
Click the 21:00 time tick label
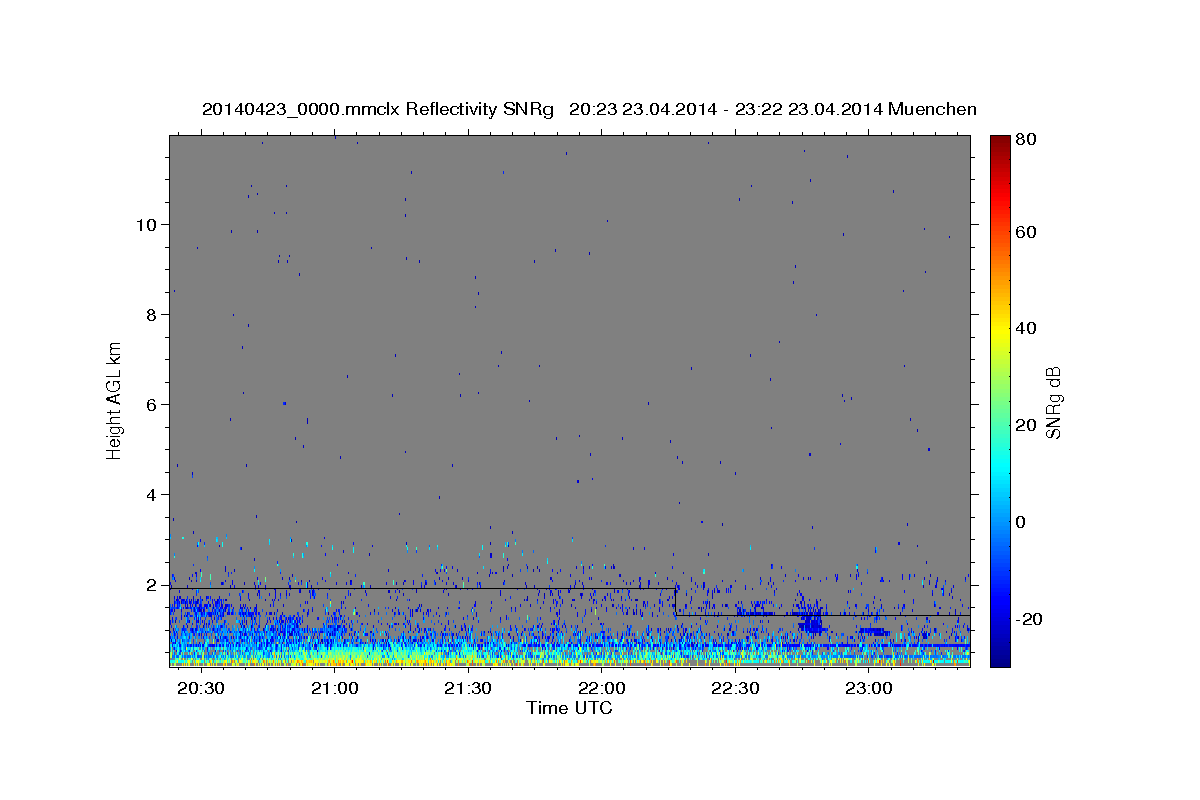pos(335,689)
